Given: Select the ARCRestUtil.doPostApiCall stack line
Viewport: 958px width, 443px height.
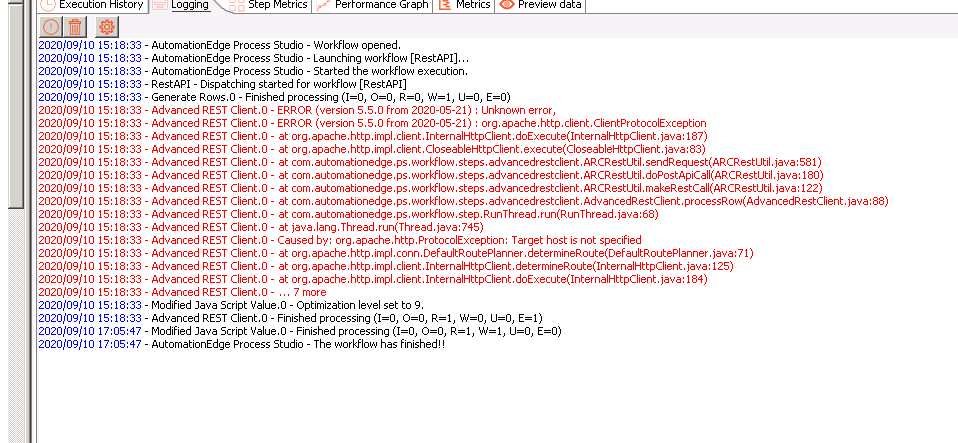Looking at the screenshot, I should click(x=430, y=175).
